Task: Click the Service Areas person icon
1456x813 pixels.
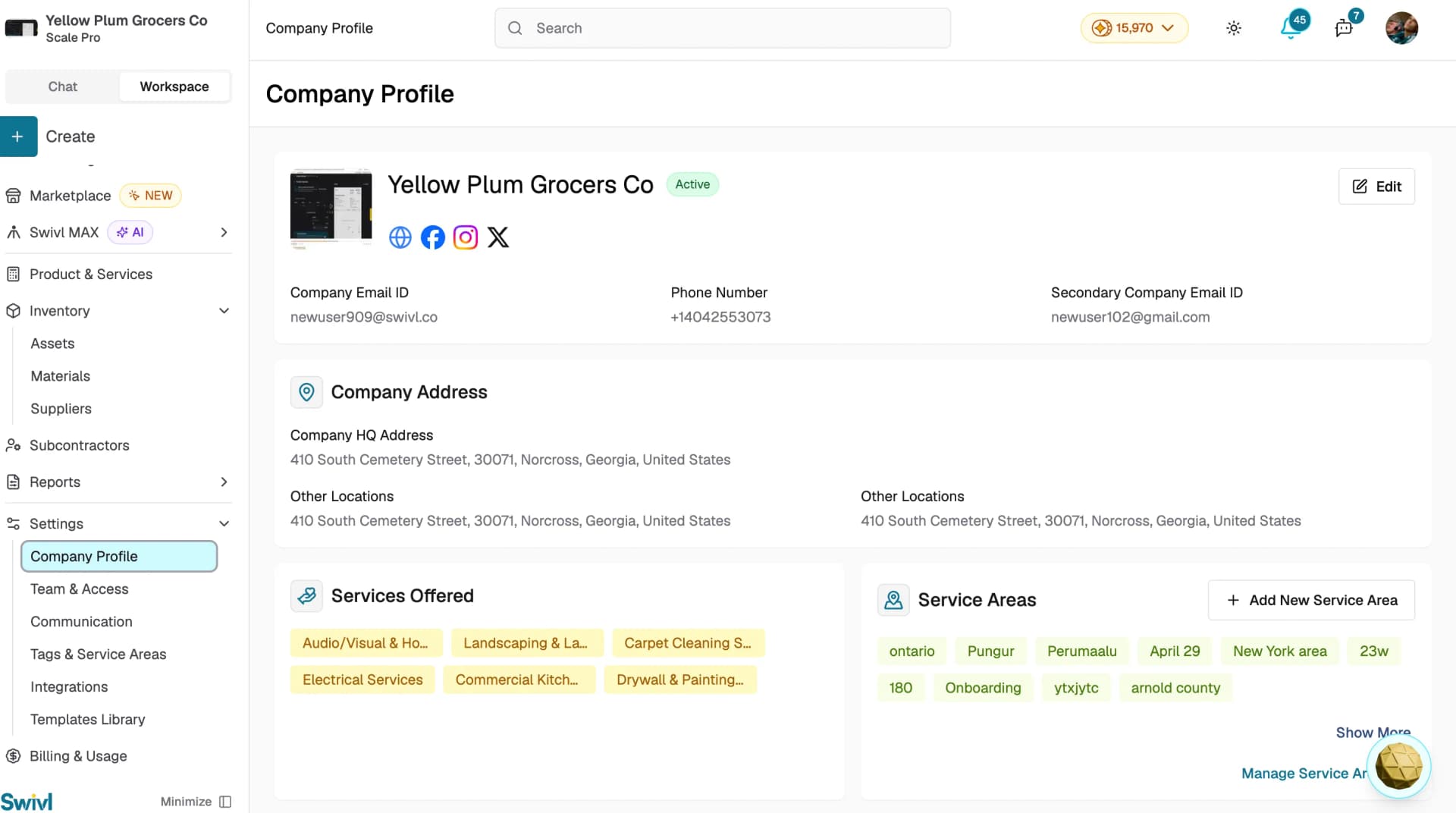Action: click(893, 600)
